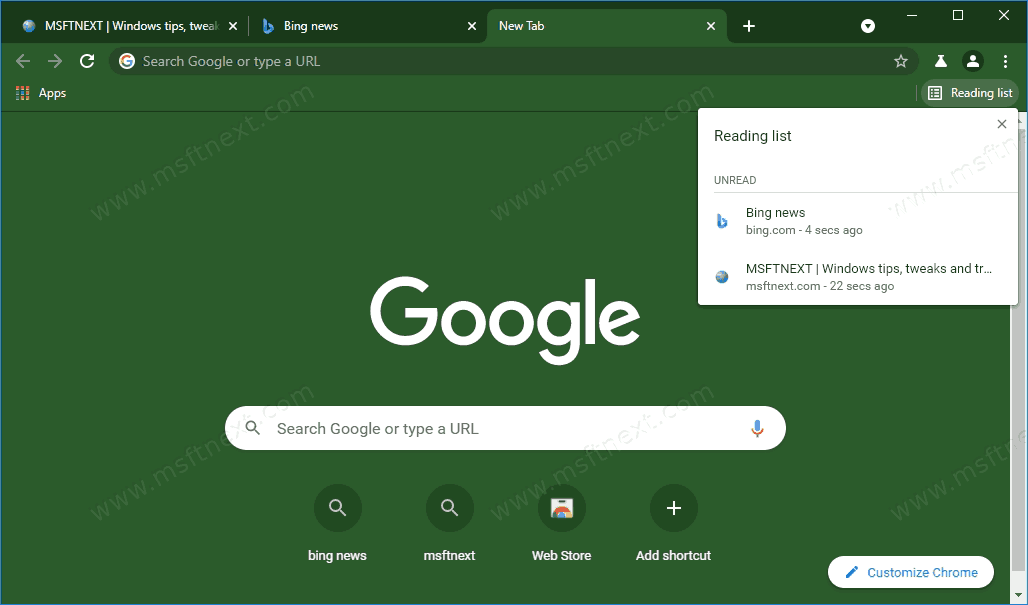The height and width of the screenshot is (605, 1028).
Task: Maximize the Chrome window
Action: [x=958, y=15]
